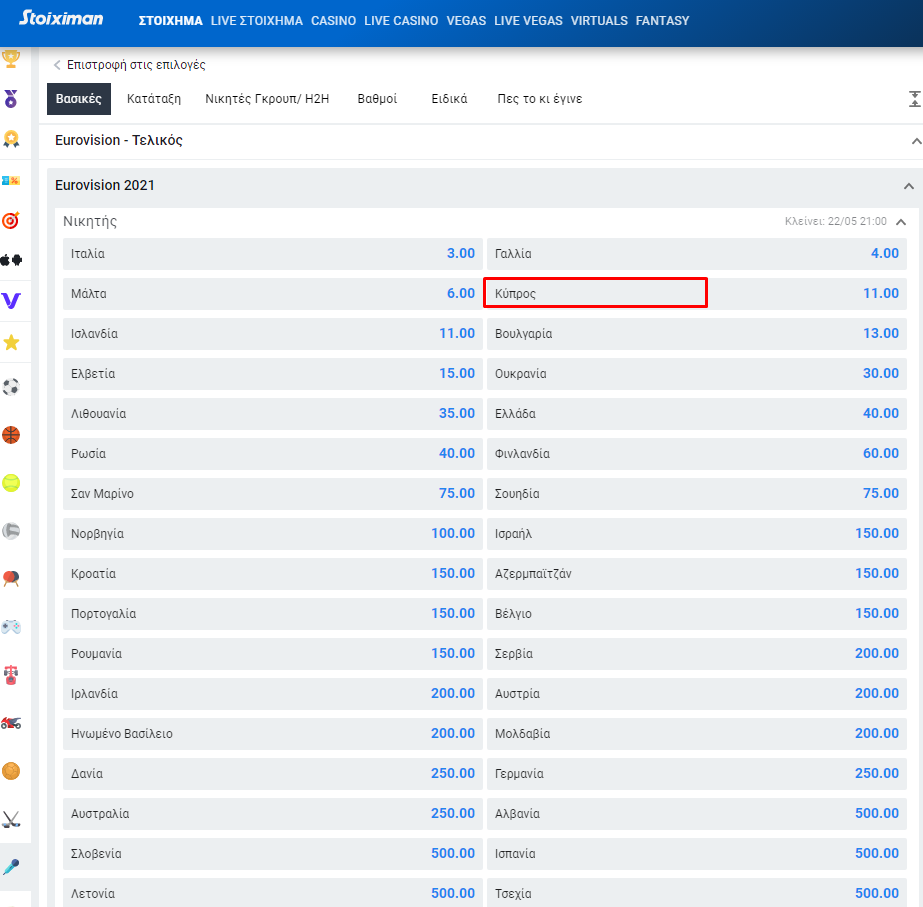923x907 pixels.
Task: Click the collapse-all icon beside the tabs
Action: (914, 99)
